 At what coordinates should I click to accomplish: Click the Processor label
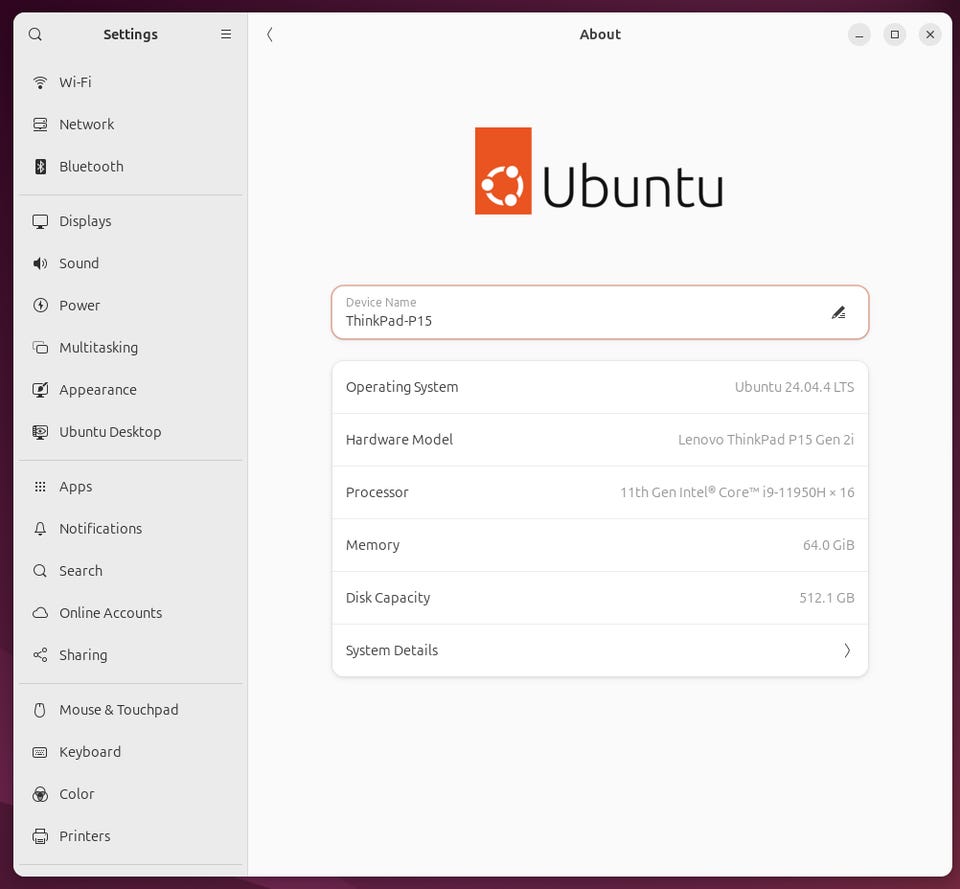[377, 492]
